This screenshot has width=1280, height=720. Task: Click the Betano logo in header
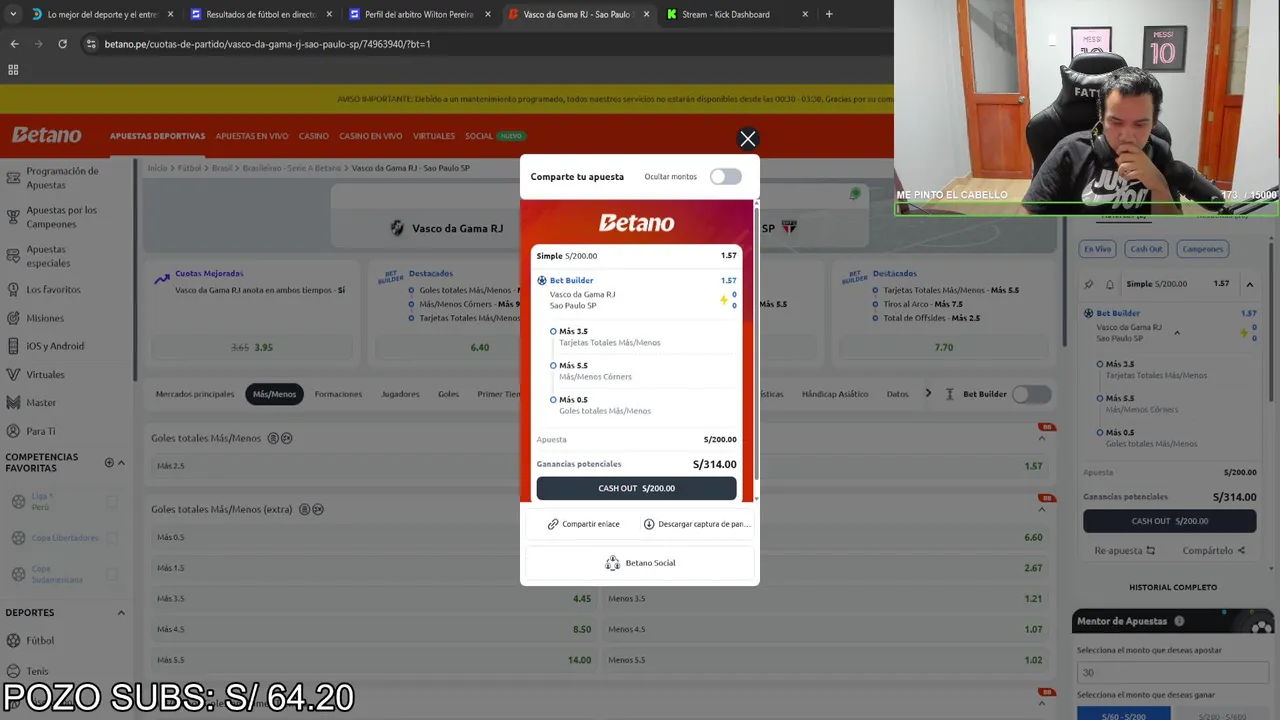(x=46, y=135)
